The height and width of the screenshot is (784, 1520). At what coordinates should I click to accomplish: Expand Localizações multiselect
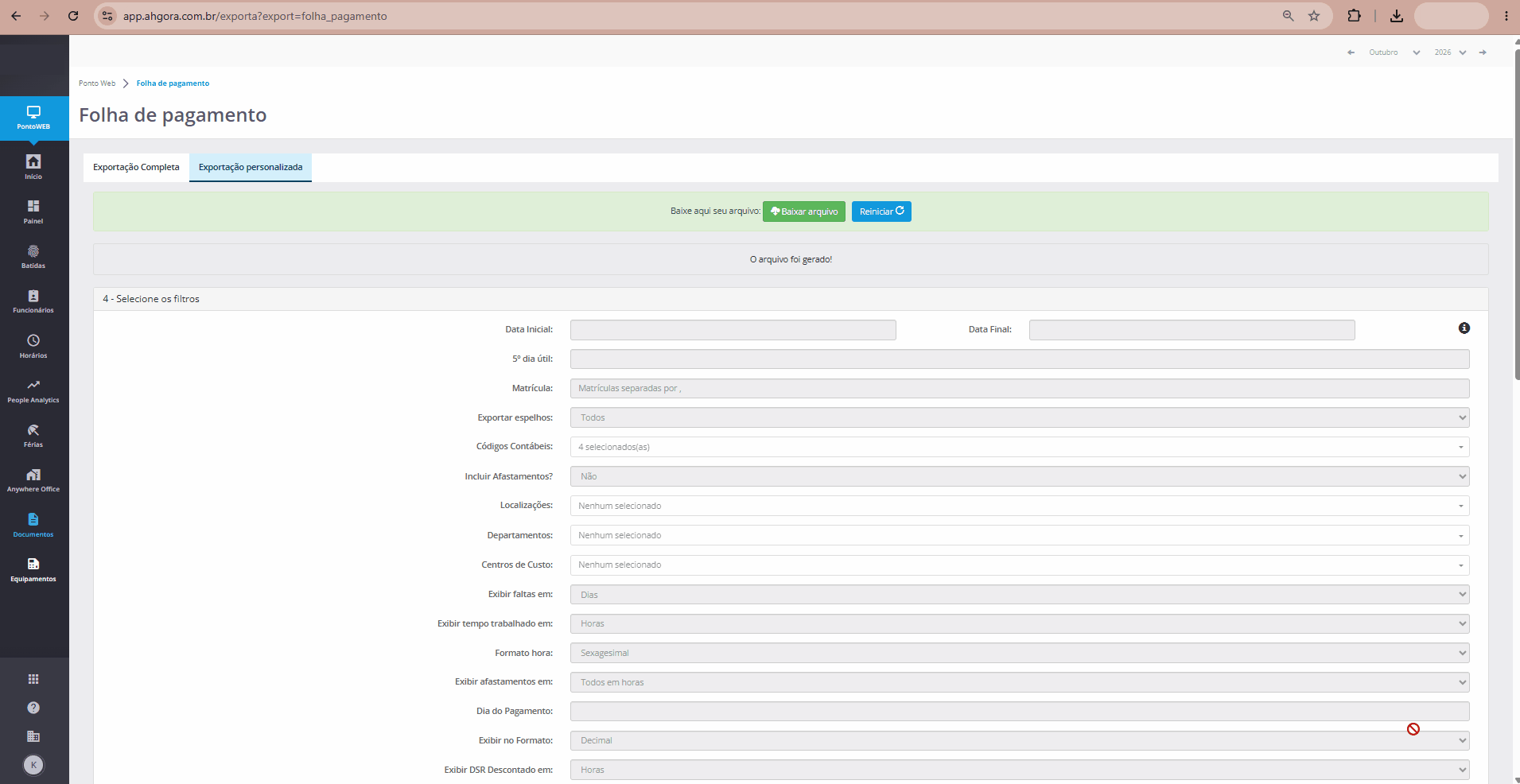[x=1020, y=506]
